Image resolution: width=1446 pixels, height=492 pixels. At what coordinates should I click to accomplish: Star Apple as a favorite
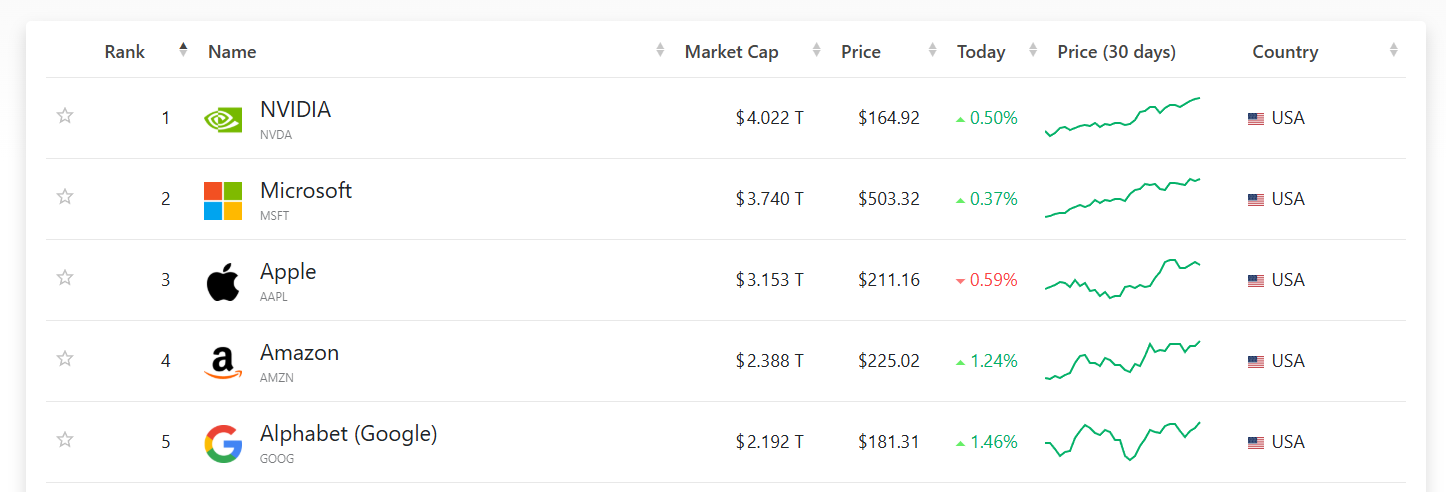coord(65,277)
